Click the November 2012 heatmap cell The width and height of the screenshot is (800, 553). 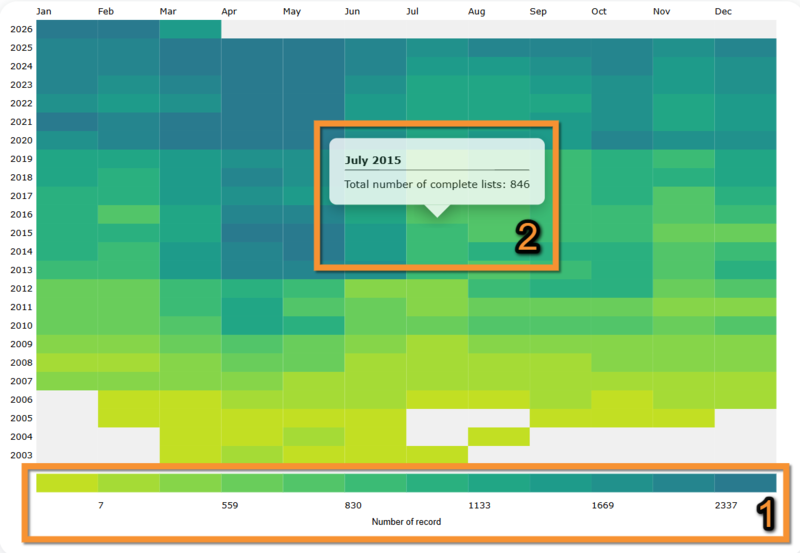[683, 288]
